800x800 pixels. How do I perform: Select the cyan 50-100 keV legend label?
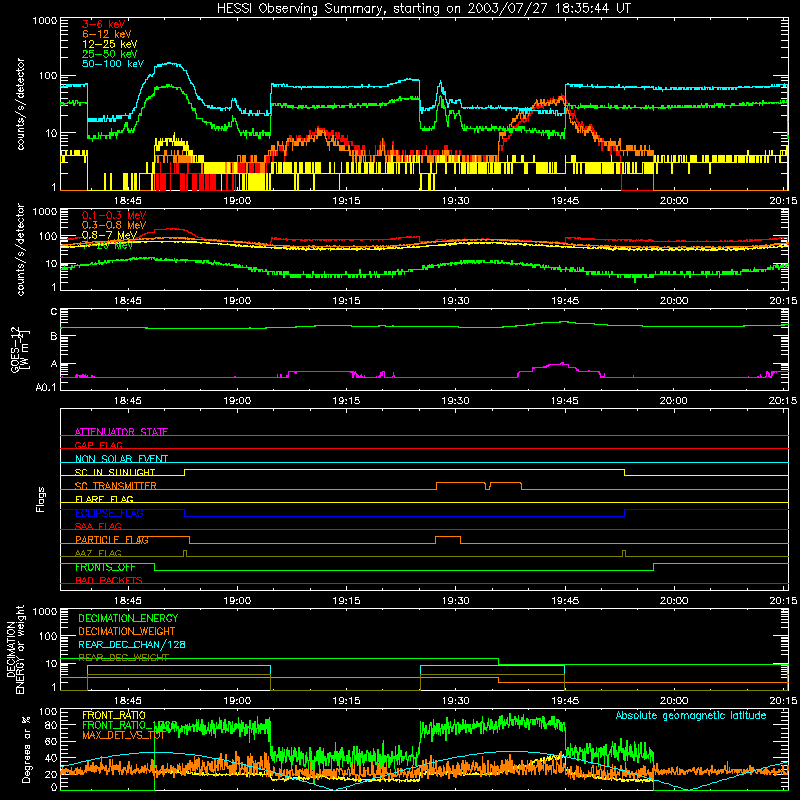coord(112,64)
